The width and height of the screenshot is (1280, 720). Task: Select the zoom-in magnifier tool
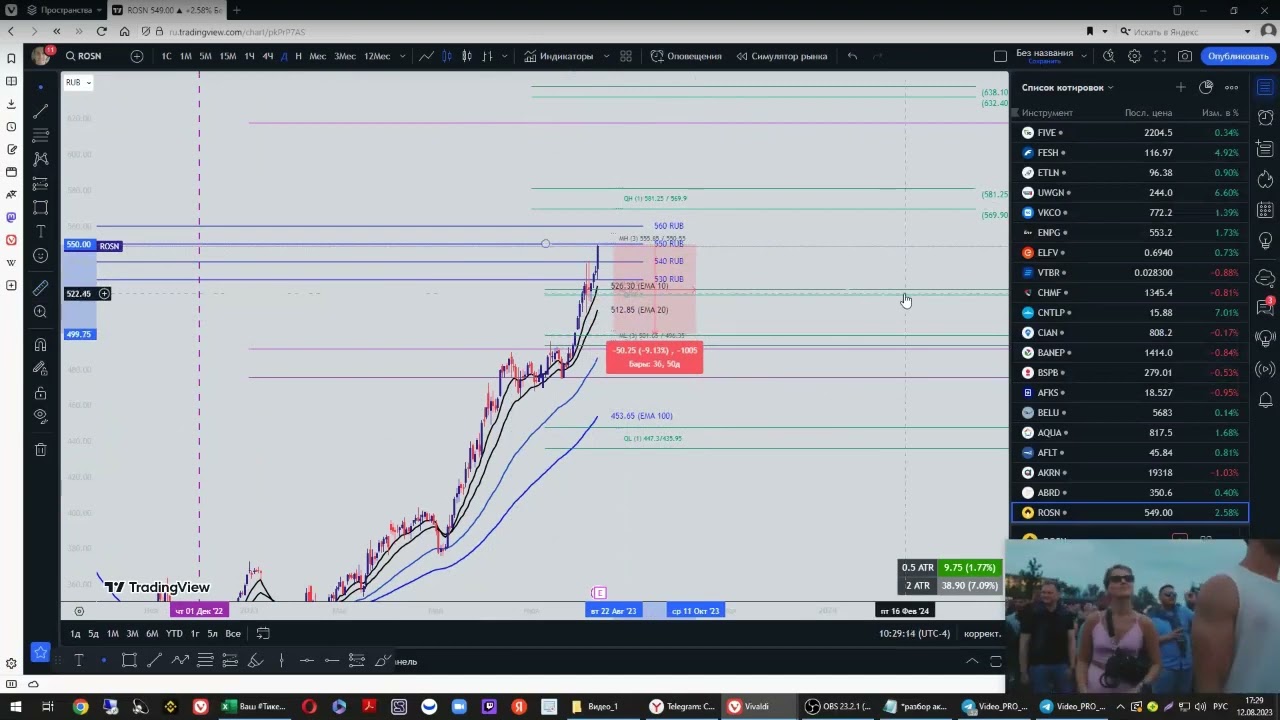[x=40, y=312]
